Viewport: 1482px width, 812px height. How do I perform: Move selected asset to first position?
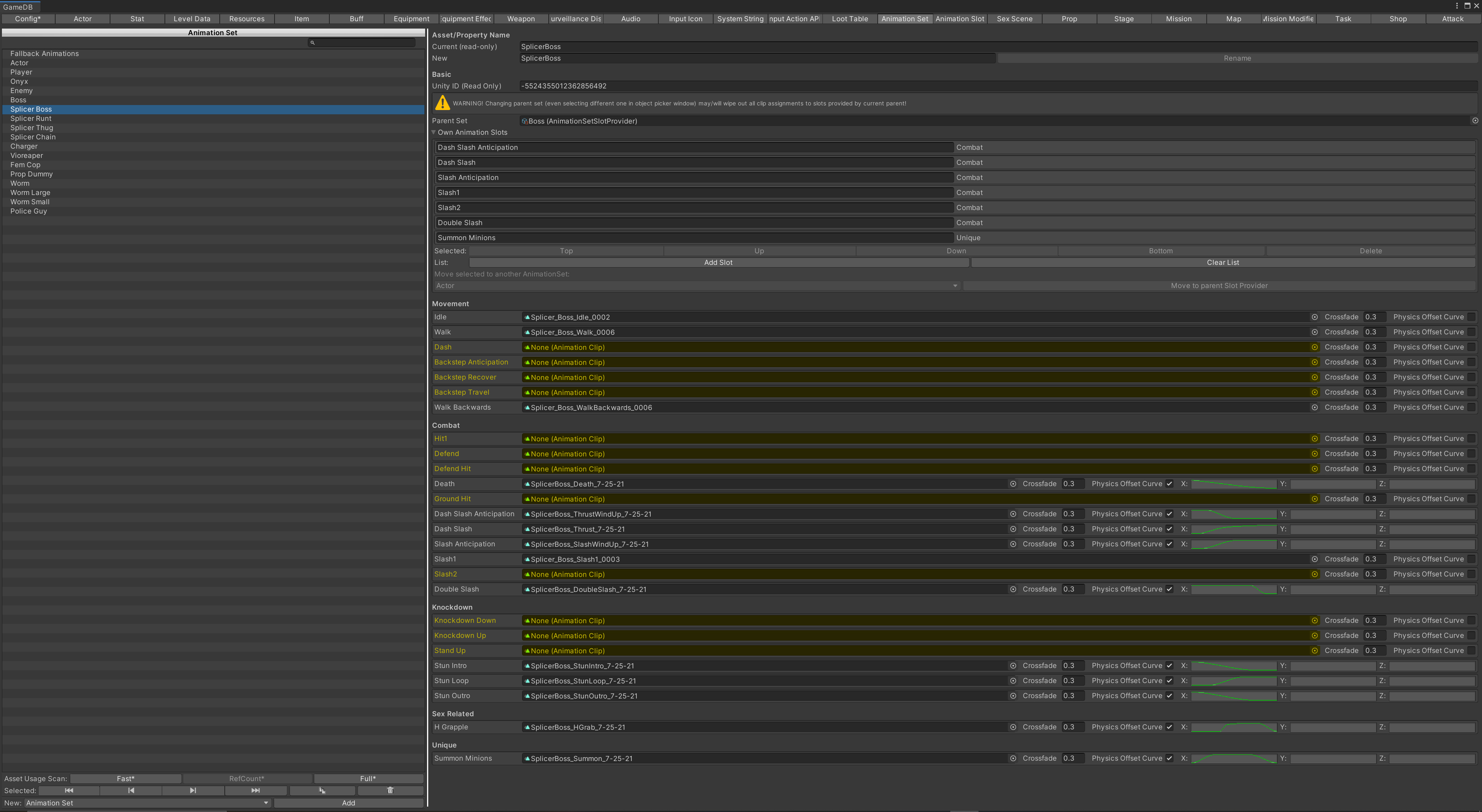coord(69,791)
